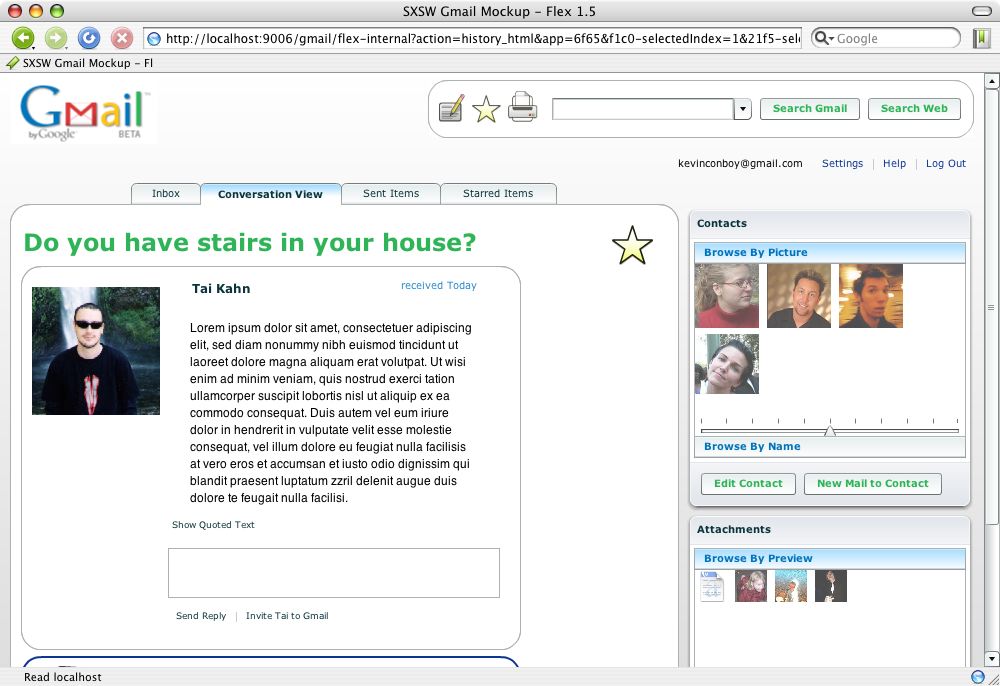Viewport: 1000px width, 686px height.
Task: Collapse the Browse By Picture header
Action: [x=755, y=253]
